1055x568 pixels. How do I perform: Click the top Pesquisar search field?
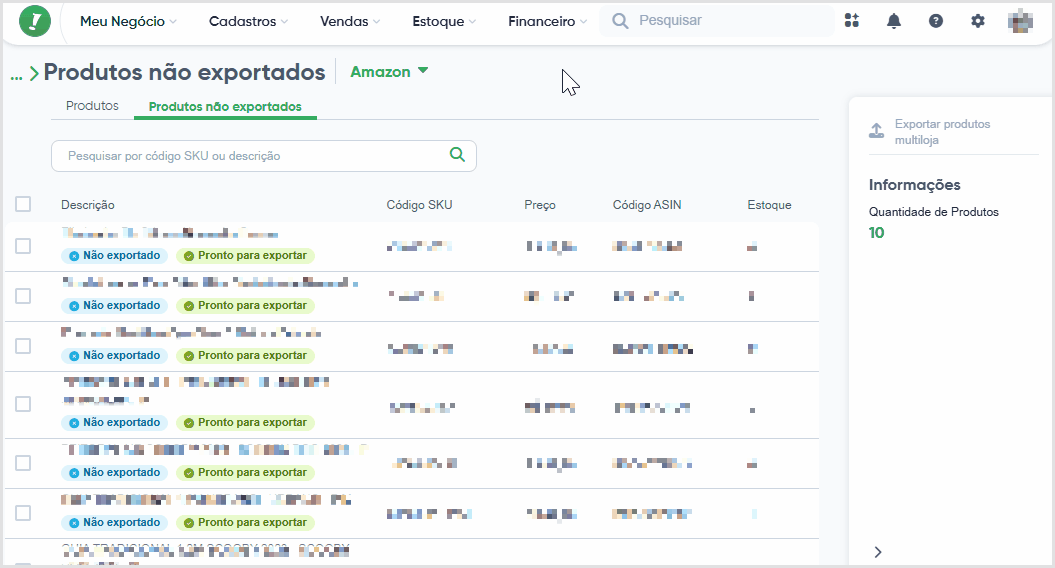pos(717,21)
